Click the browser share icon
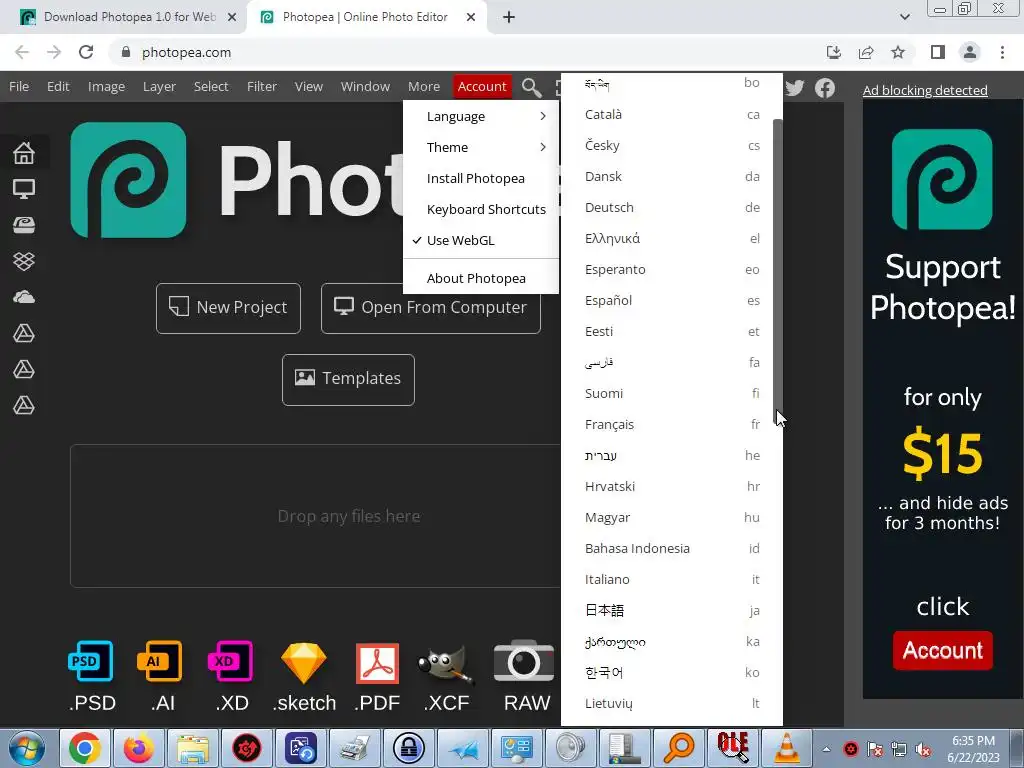 [x=866, y=52]
